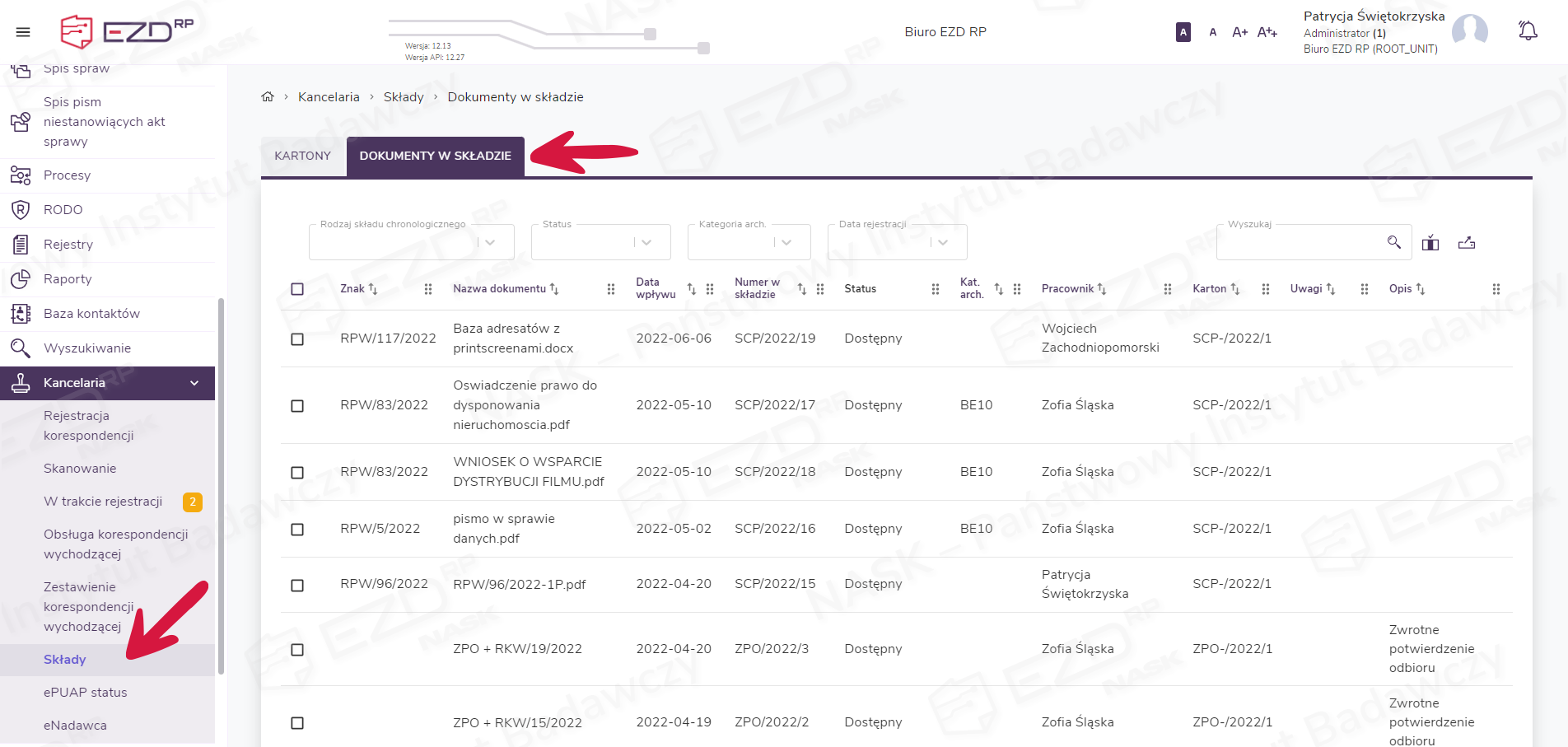Image resolution: width=1568 pixels, height=747 pixels.
Task: Open the hamburger menu icon
Action: [x=23, y=32]
